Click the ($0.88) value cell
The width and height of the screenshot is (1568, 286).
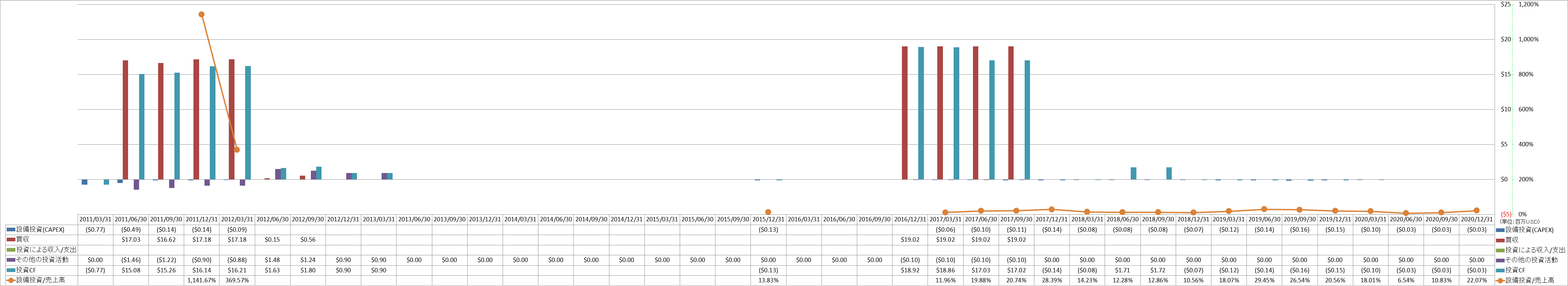237,260
